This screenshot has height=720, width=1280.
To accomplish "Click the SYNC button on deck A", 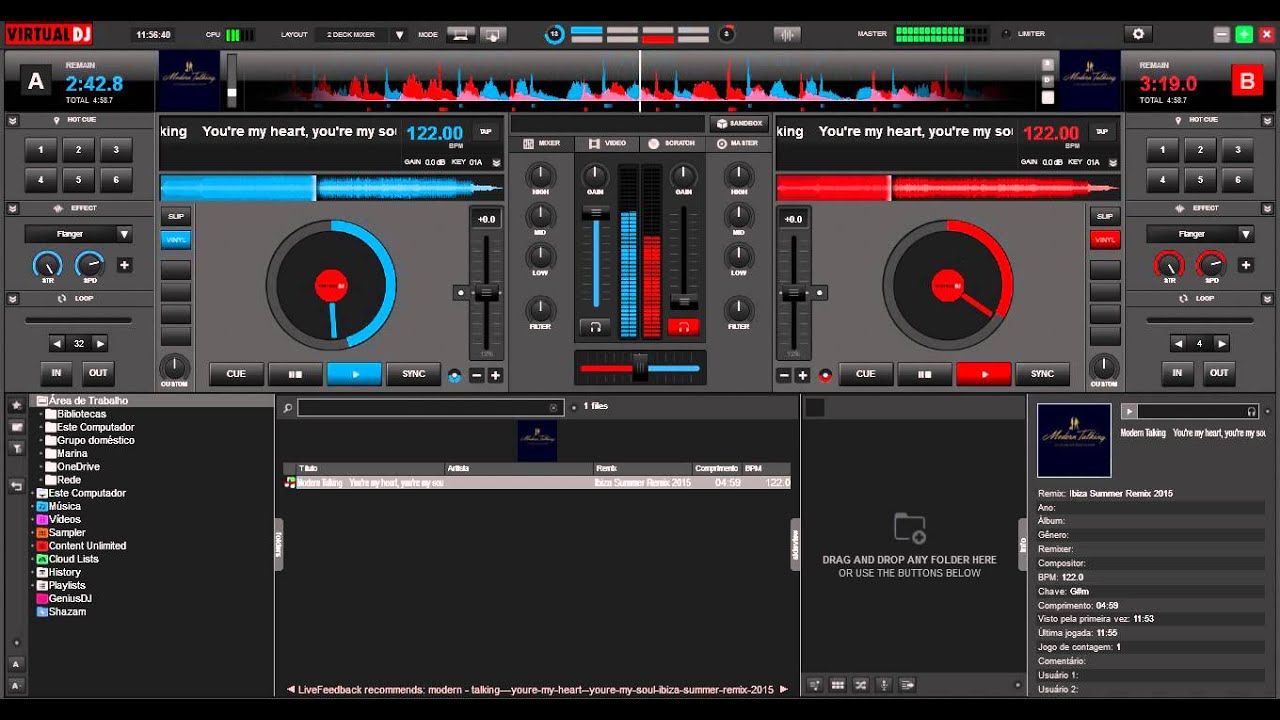I will 414,374.
